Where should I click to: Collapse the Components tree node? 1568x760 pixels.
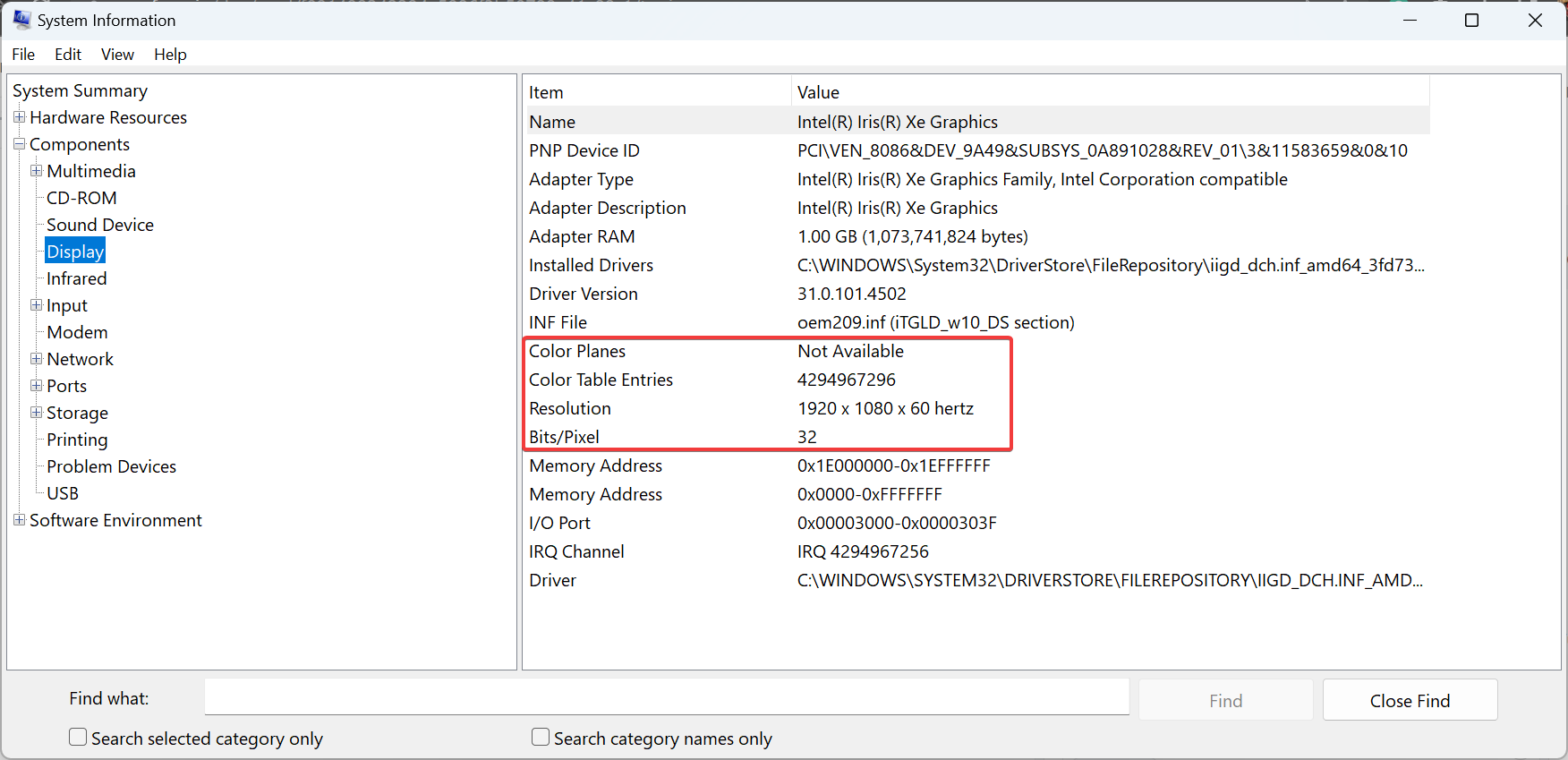[19, 144]
